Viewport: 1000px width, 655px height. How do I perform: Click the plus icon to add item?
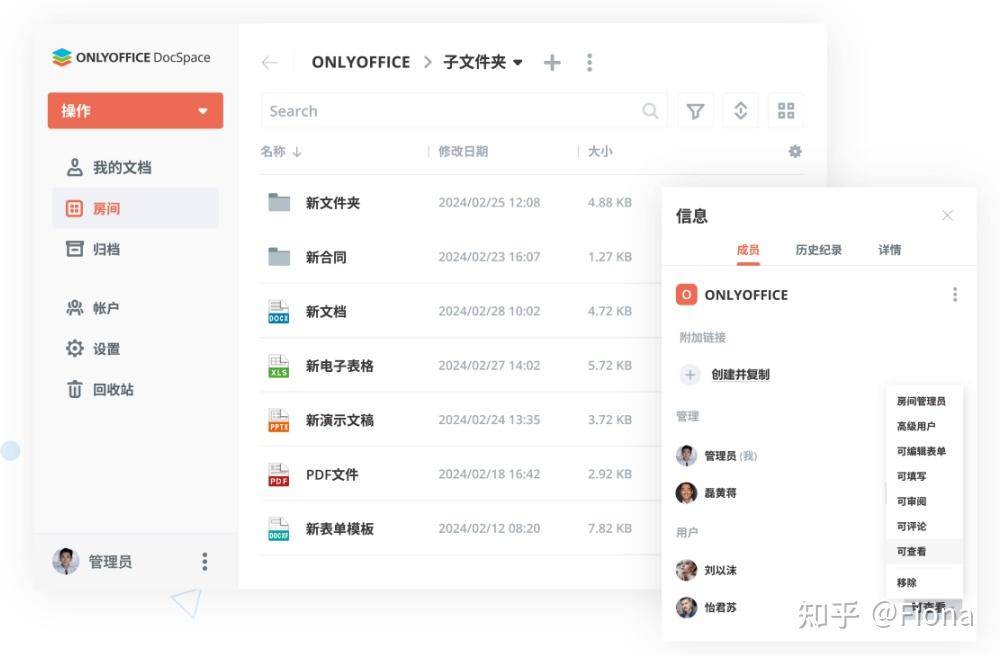pos(552,63)
